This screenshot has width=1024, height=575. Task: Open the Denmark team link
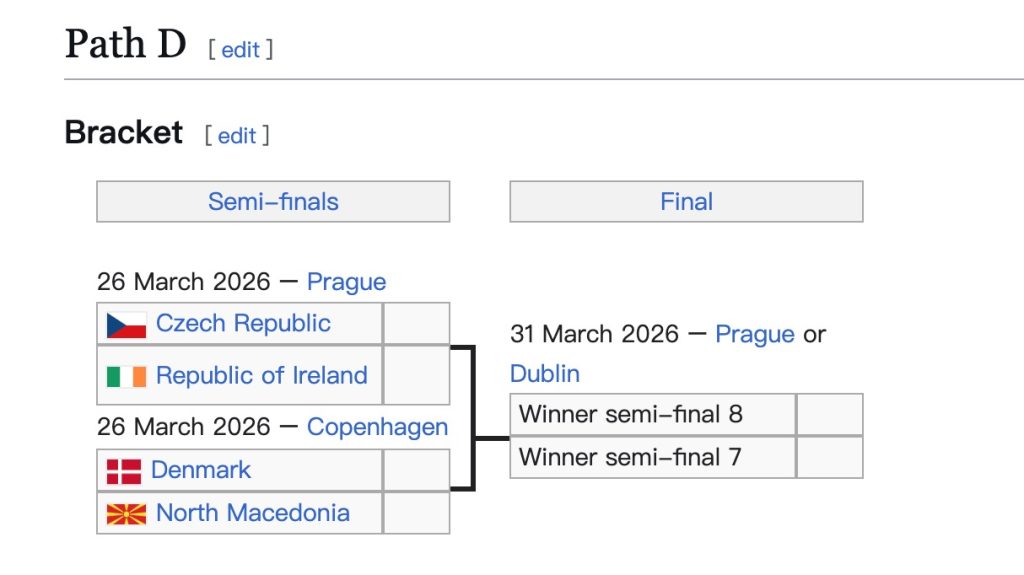point(201,470)
